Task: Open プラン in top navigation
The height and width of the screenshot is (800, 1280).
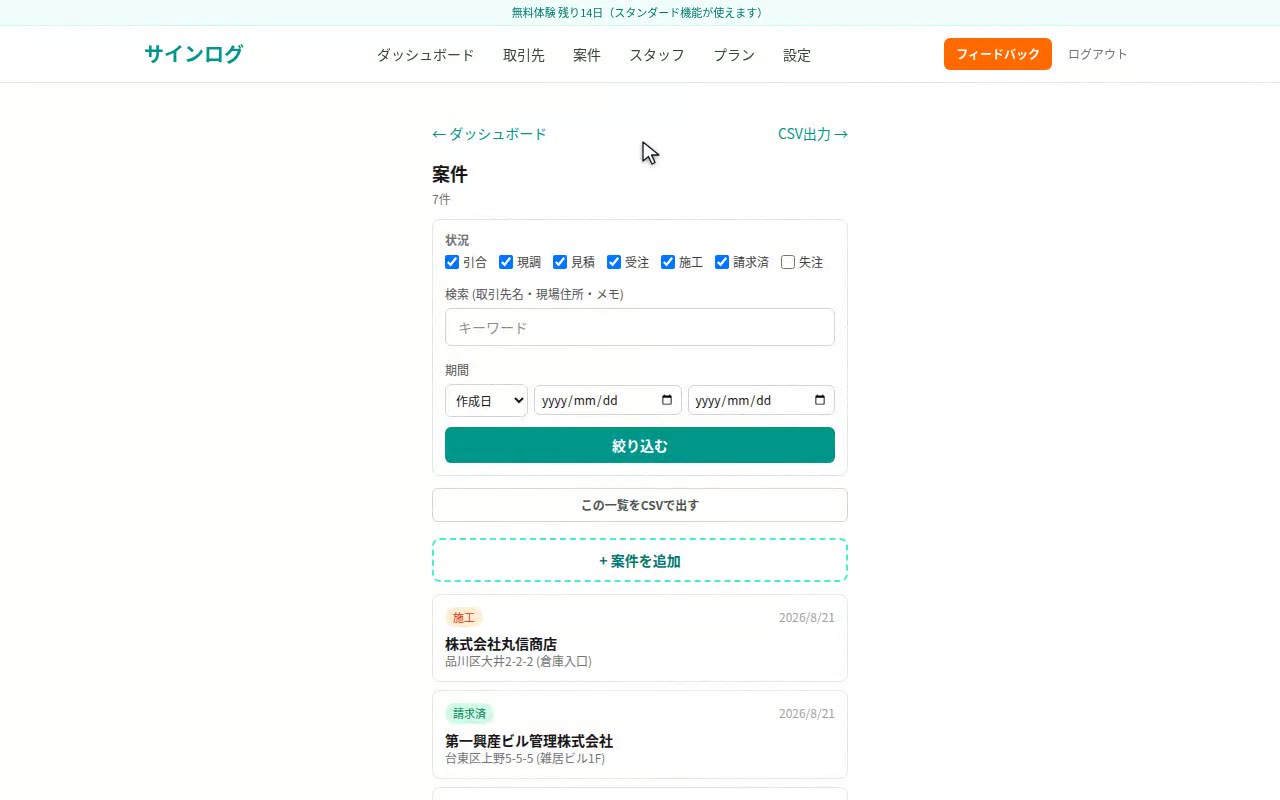Action: tap(734, 55)
